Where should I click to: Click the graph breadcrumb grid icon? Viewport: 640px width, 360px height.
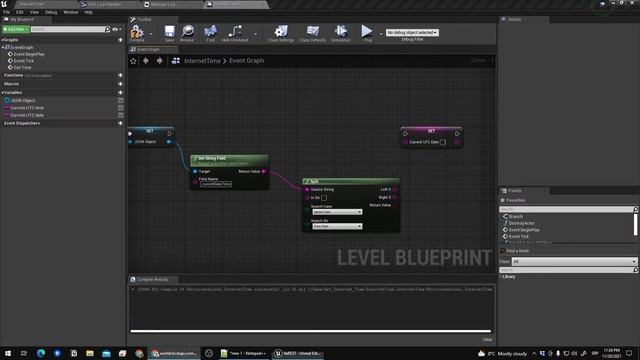click(x=176, y=61)
